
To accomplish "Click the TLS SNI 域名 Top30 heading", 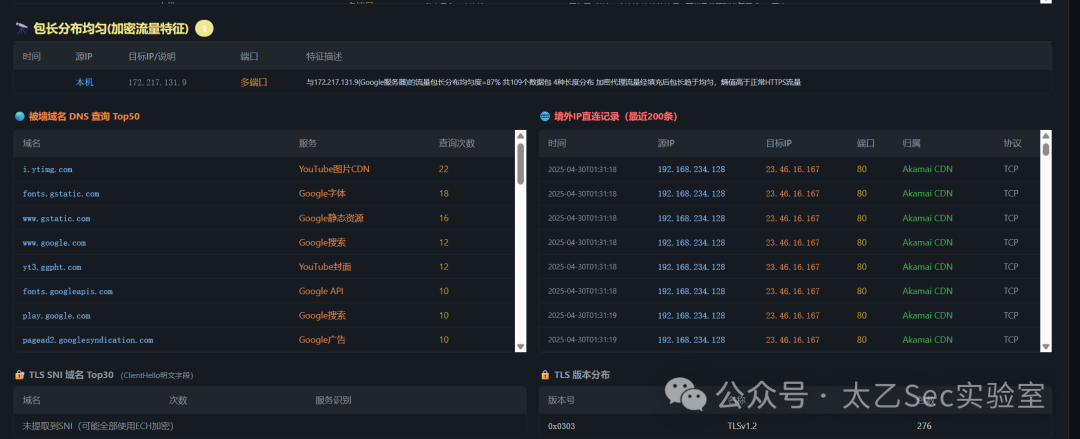I will click(x=71, y=375).
